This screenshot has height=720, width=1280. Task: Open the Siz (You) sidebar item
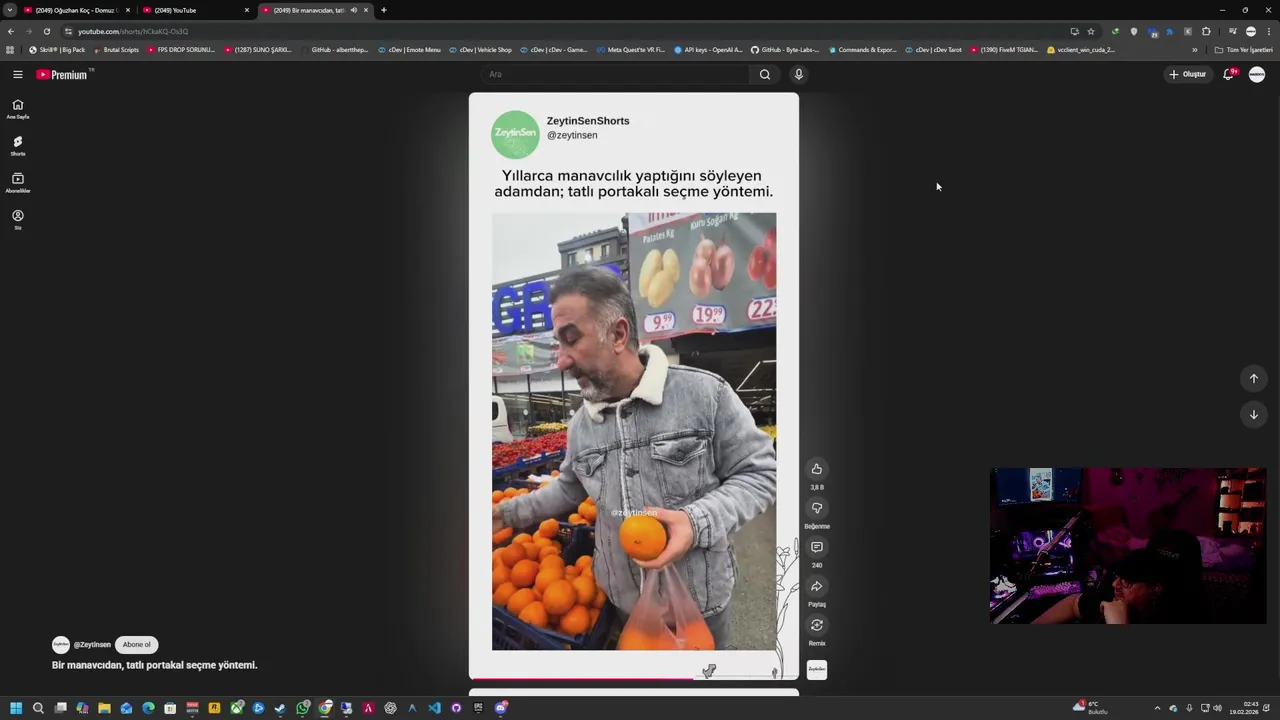17,220
